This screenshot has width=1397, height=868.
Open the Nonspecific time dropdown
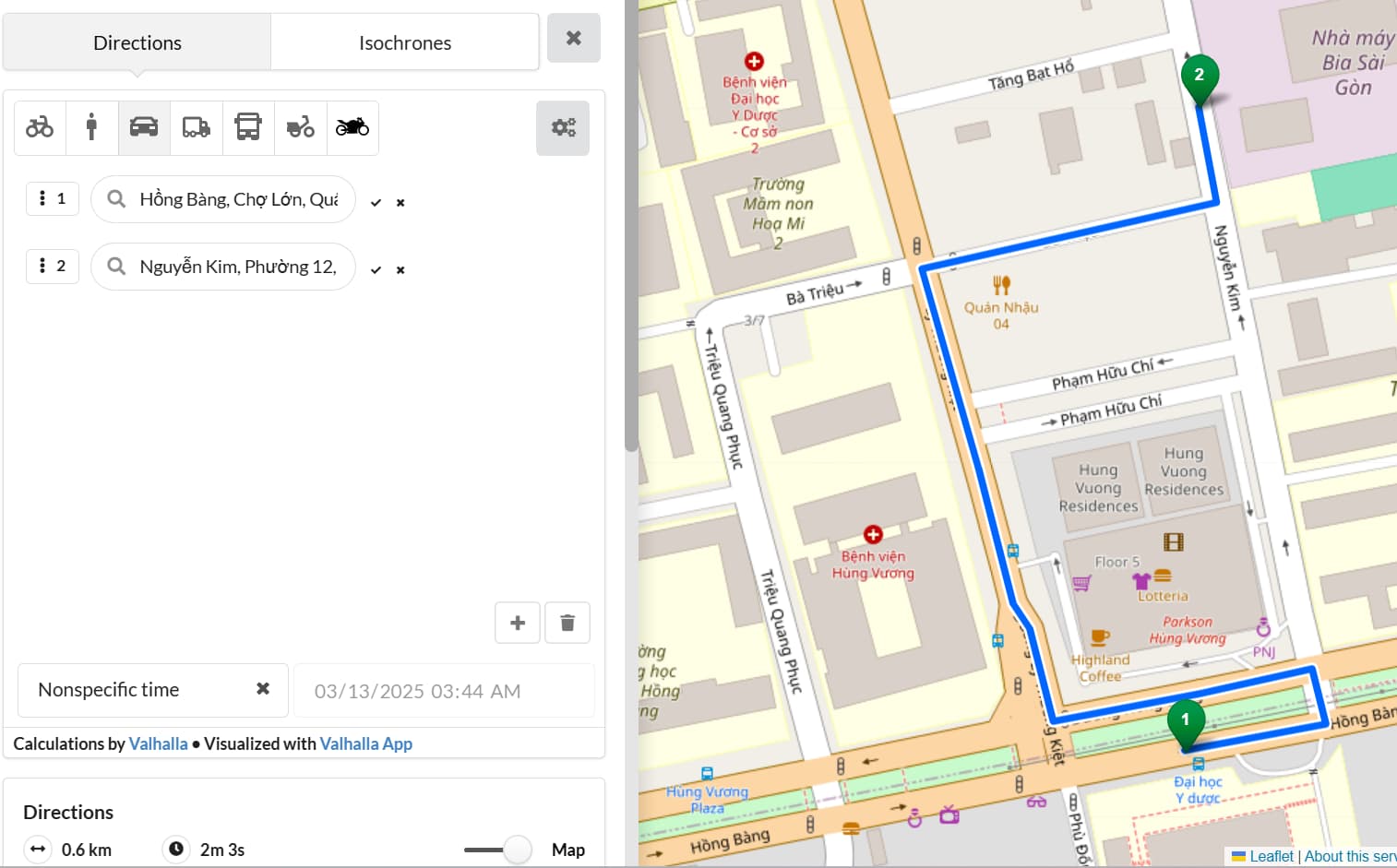[x=153, y=690]
